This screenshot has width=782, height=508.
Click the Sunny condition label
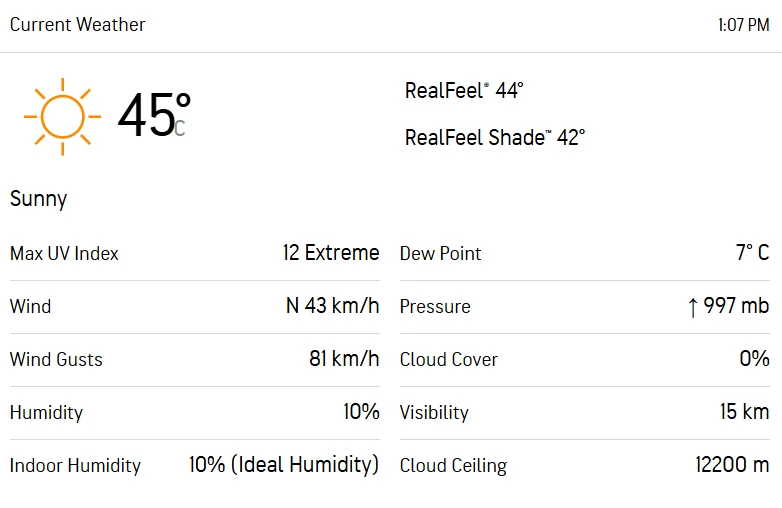[x=38, y=199]
